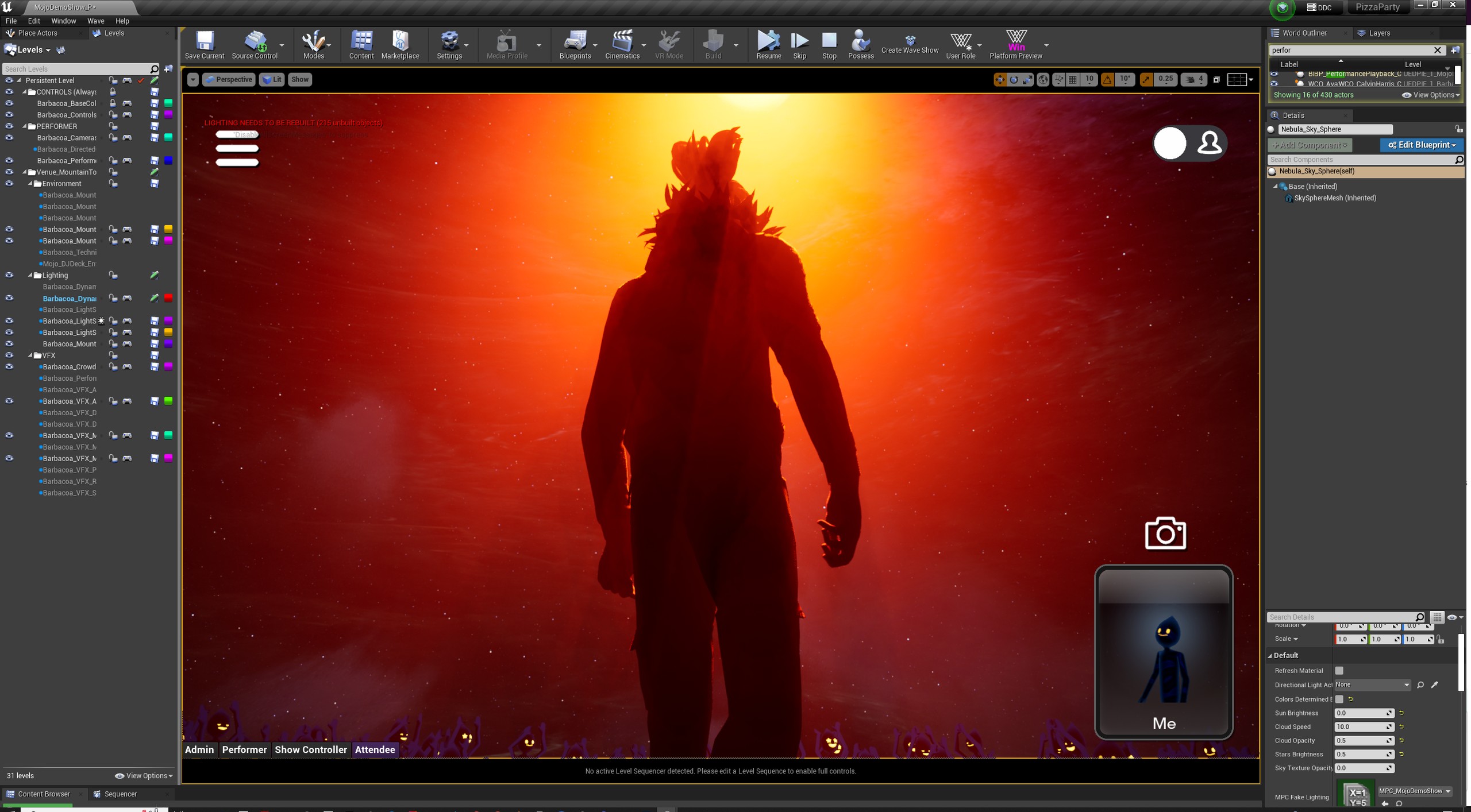Open levels View Options dropdown
The width and height of the screenshot is (1471, 812).
pyautogui.click(x=144, y=776)
